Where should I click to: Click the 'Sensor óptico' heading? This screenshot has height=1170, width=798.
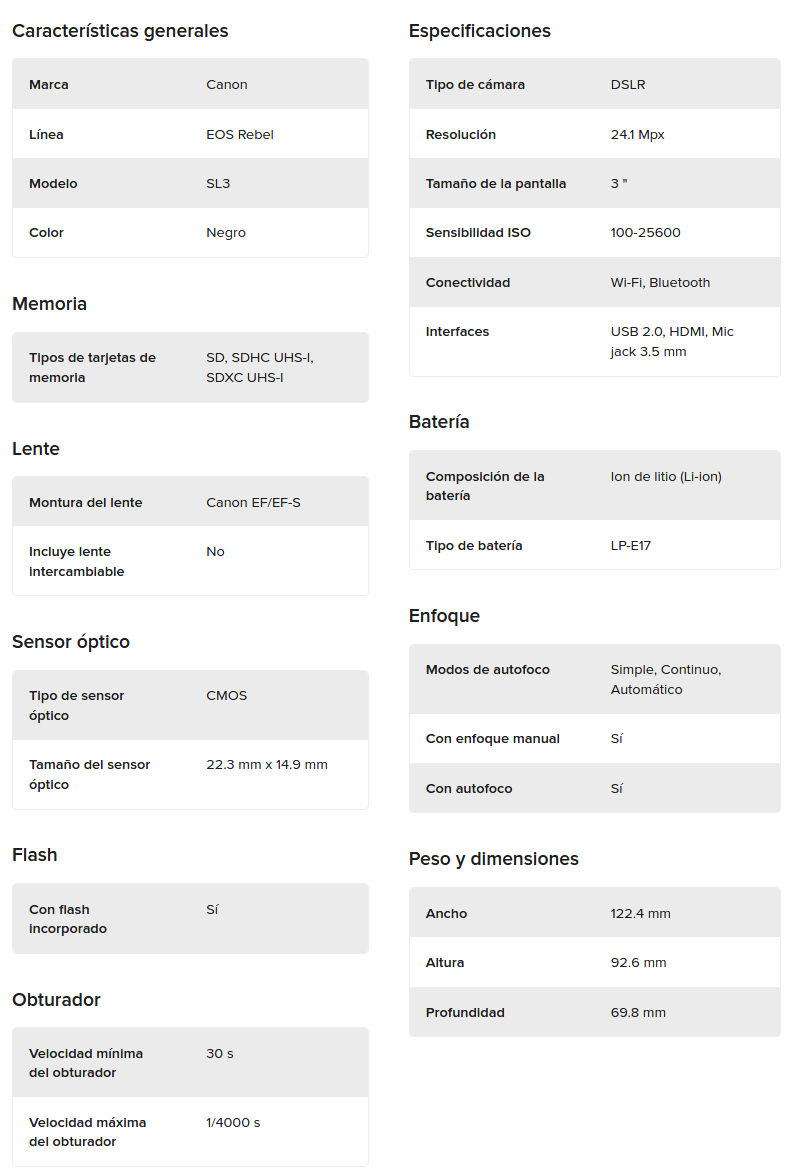[71, 642]
